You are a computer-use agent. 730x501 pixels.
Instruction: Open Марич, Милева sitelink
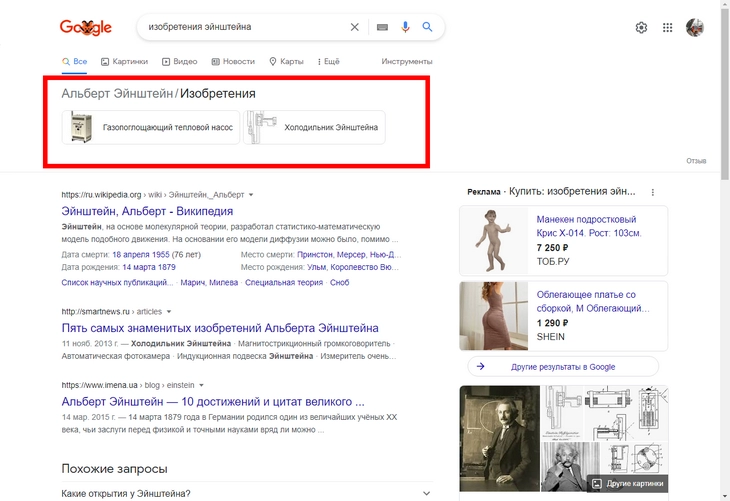click(x=209, y=283)
